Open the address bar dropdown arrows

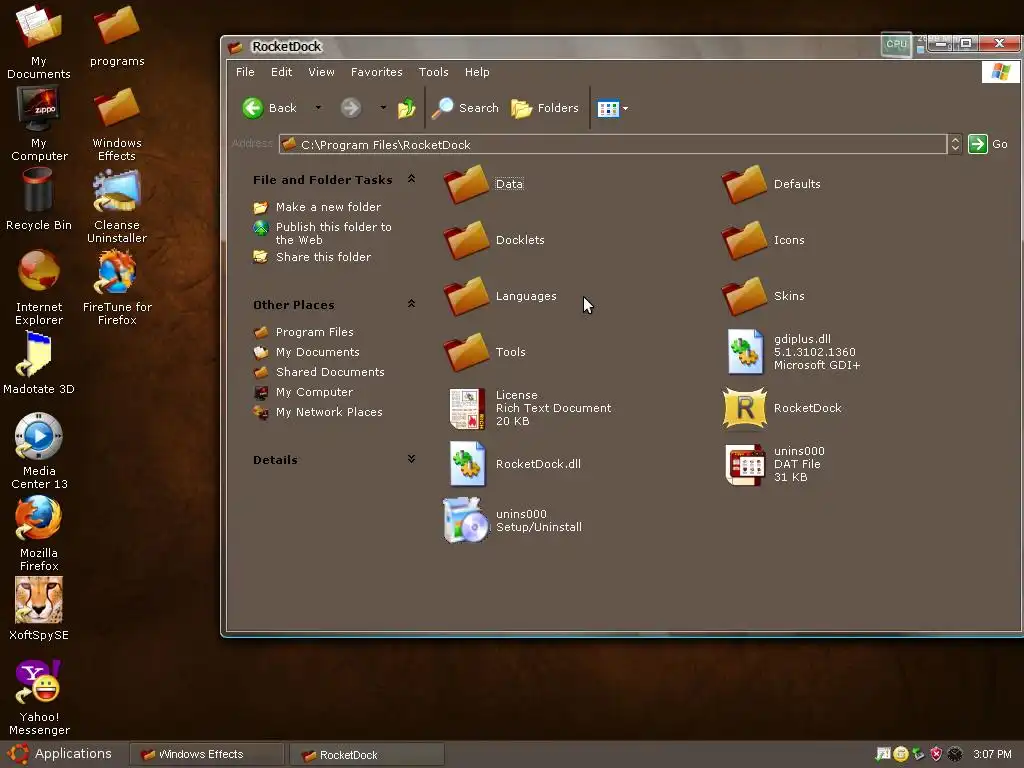coord(955,144)
